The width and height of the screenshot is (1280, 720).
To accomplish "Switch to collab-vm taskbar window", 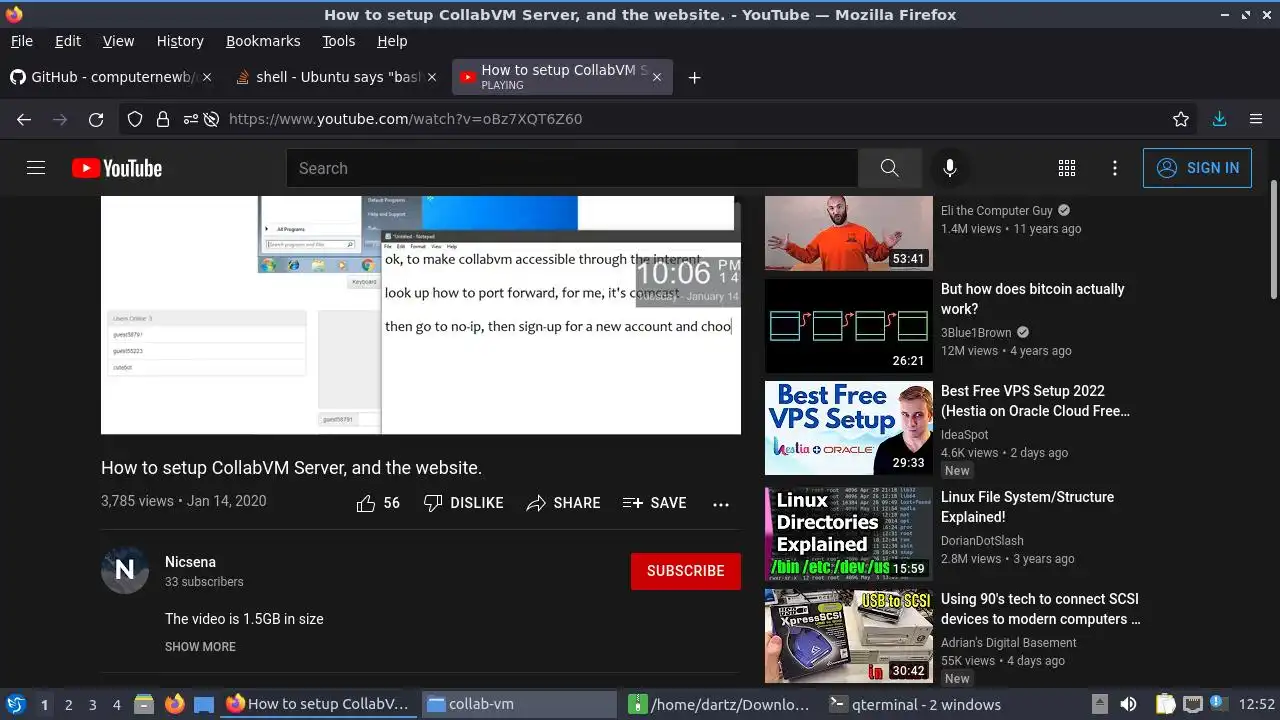I will point(520,704).
